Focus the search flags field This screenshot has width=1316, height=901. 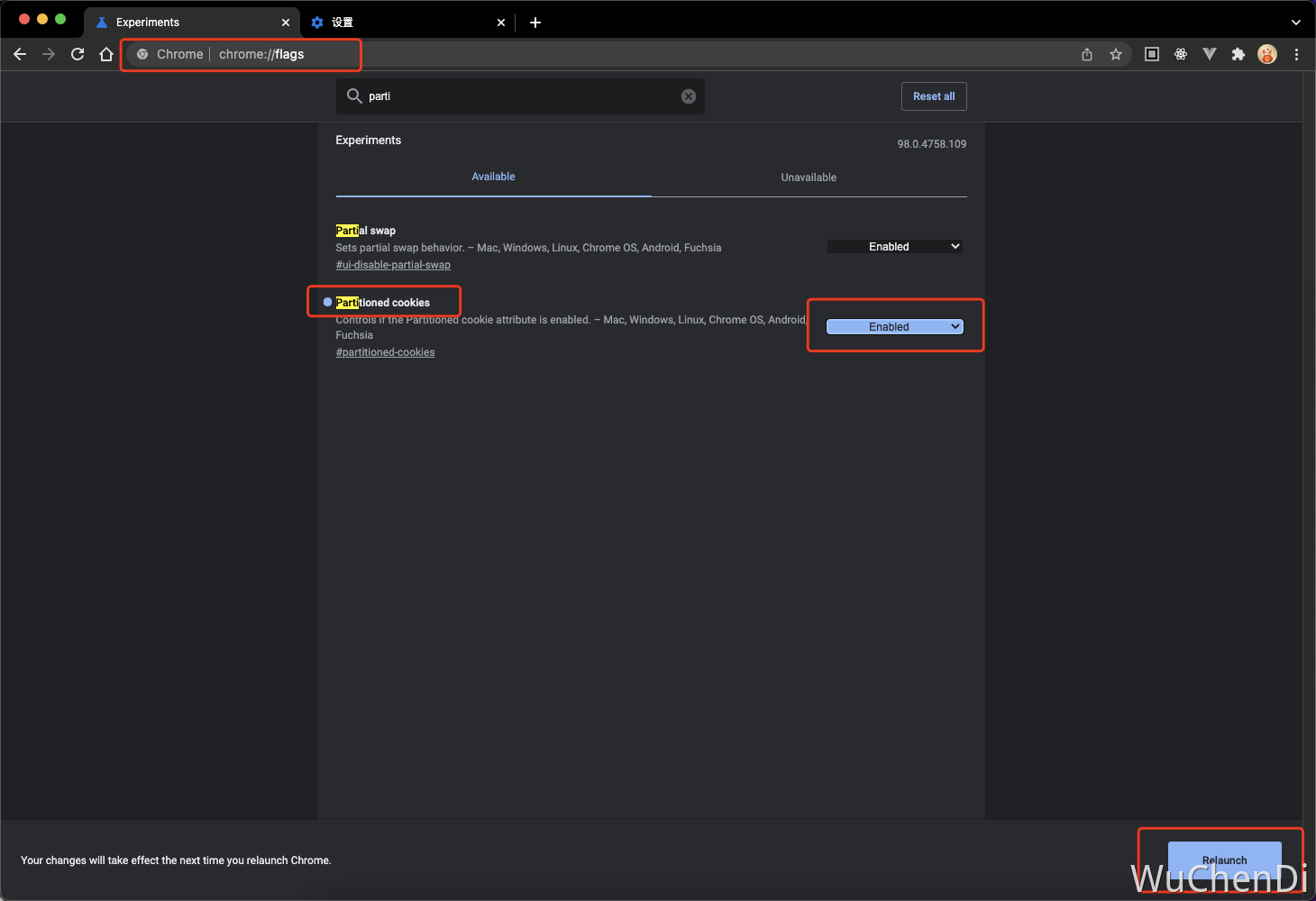(x=520, y=96)
